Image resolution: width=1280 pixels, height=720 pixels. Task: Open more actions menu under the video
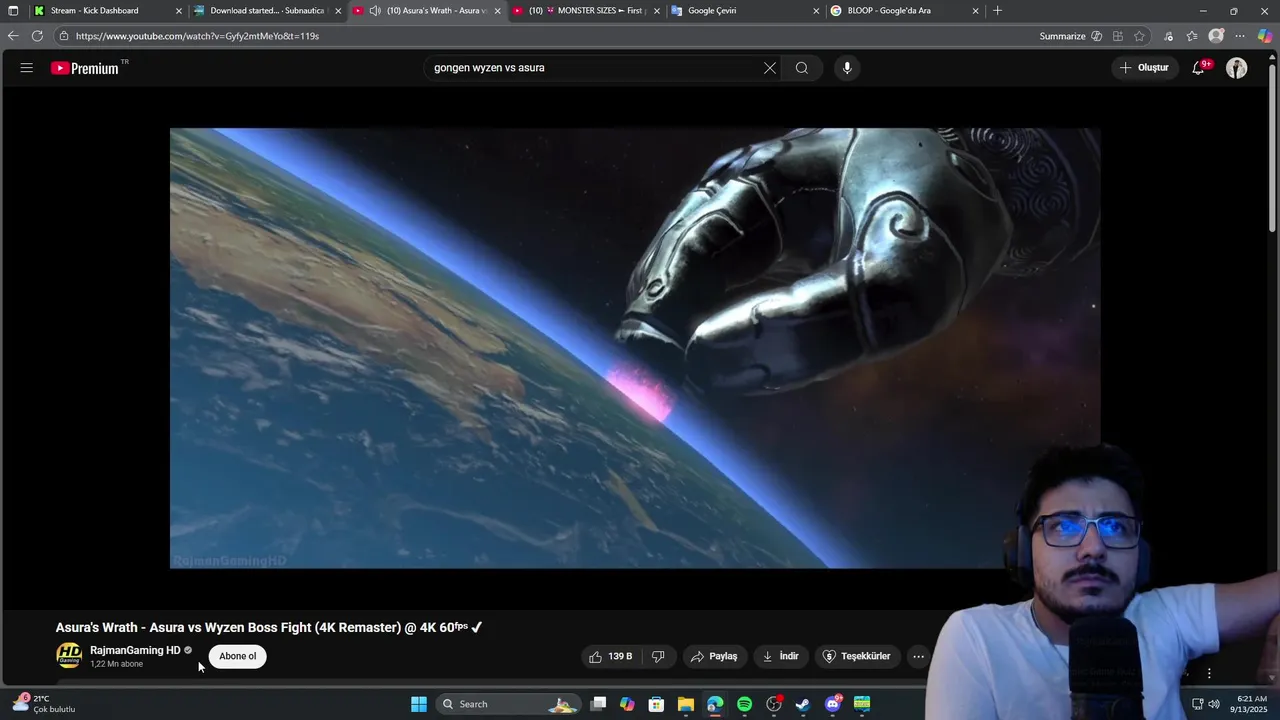coord(918,656)
